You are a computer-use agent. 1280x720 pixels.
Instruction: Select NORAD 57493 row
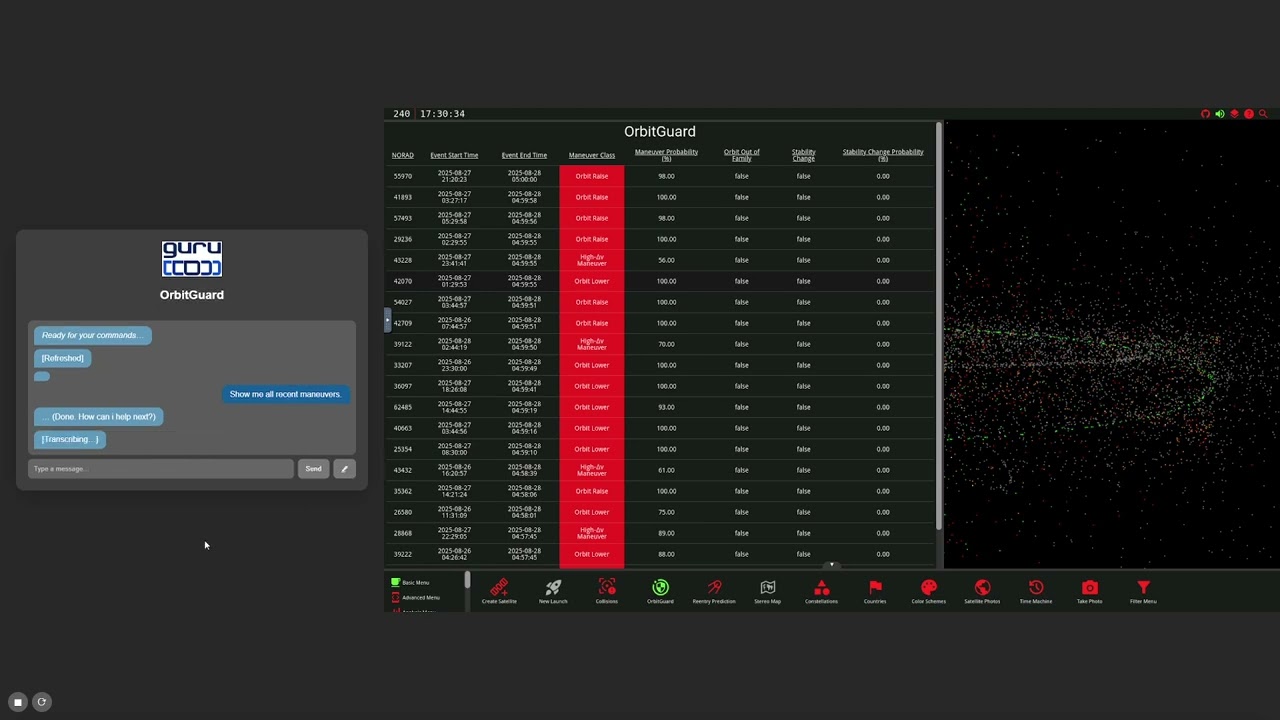click(662, 218)
